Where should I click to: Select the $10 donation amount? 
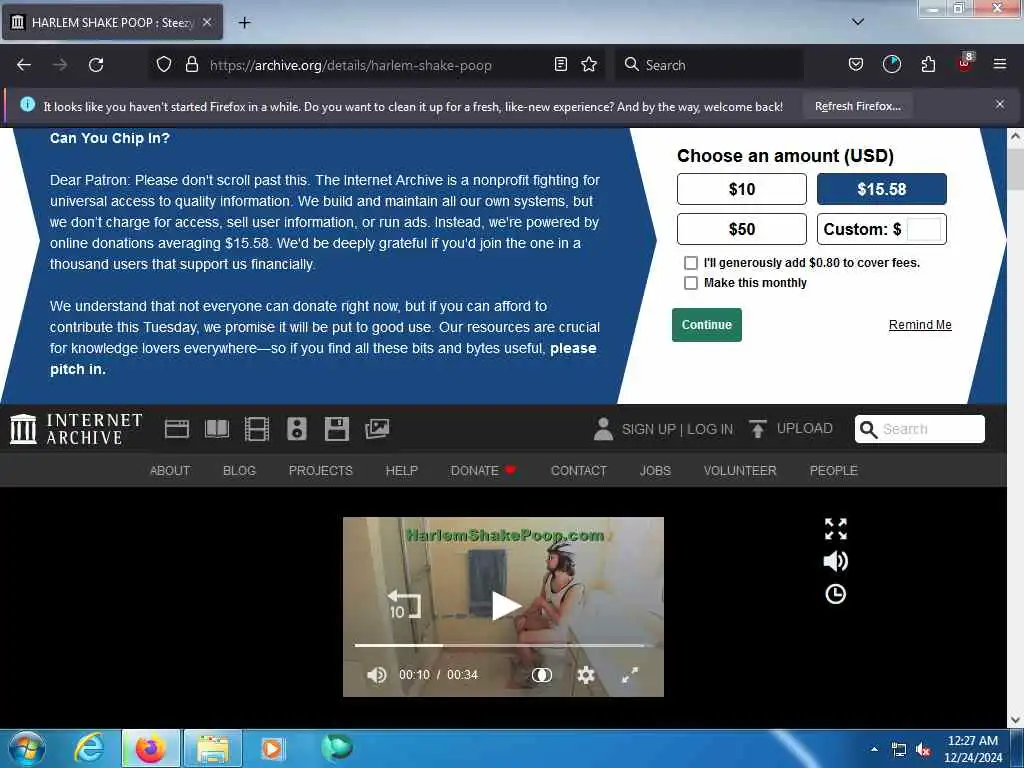click(x=741, y=189)
